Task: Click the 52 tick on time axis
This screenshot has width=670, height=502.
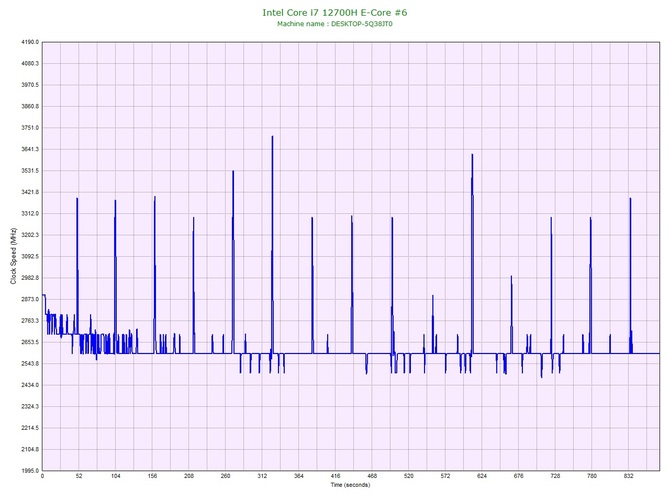Action: (79, 476)
